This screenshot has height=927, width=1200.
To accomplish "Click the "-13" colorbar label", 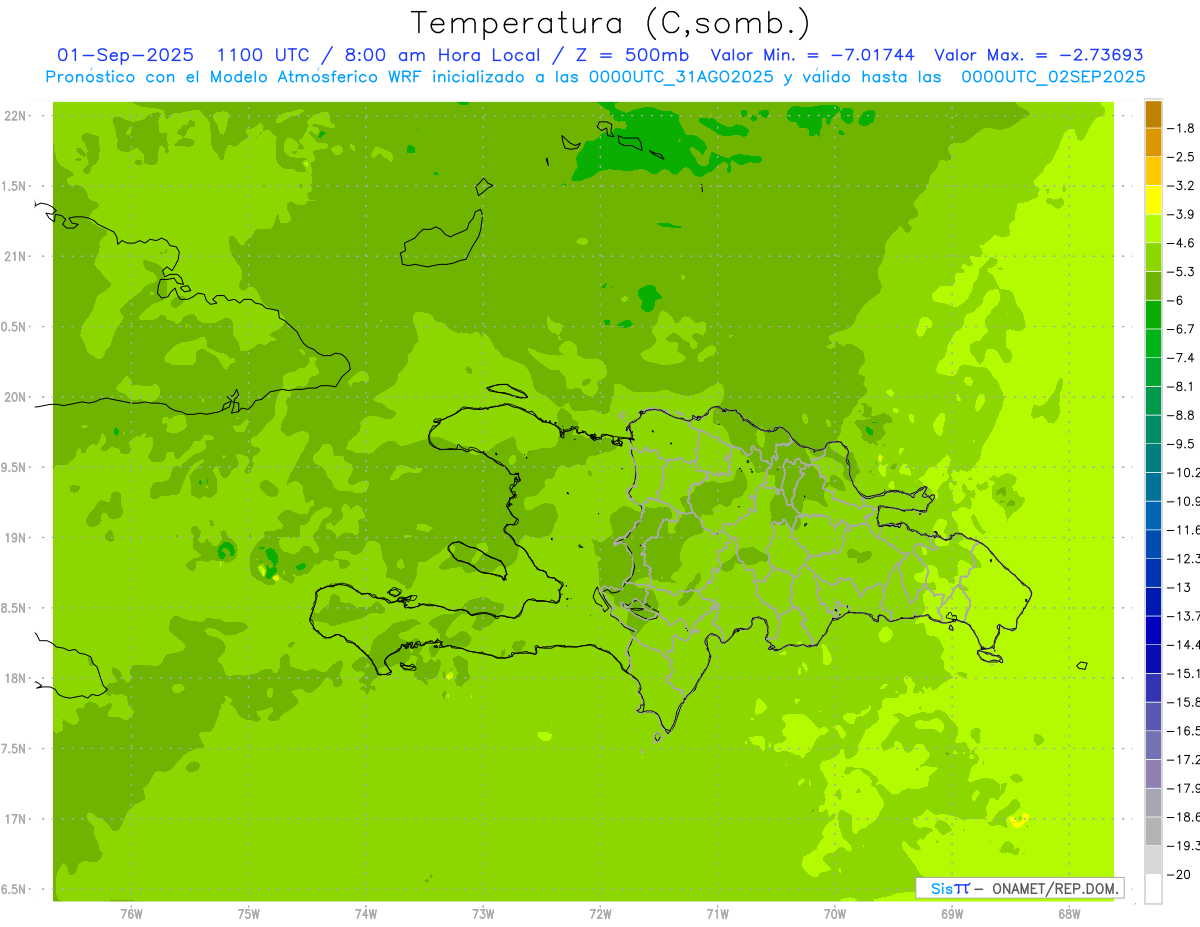I will (x=1180, y=587).
